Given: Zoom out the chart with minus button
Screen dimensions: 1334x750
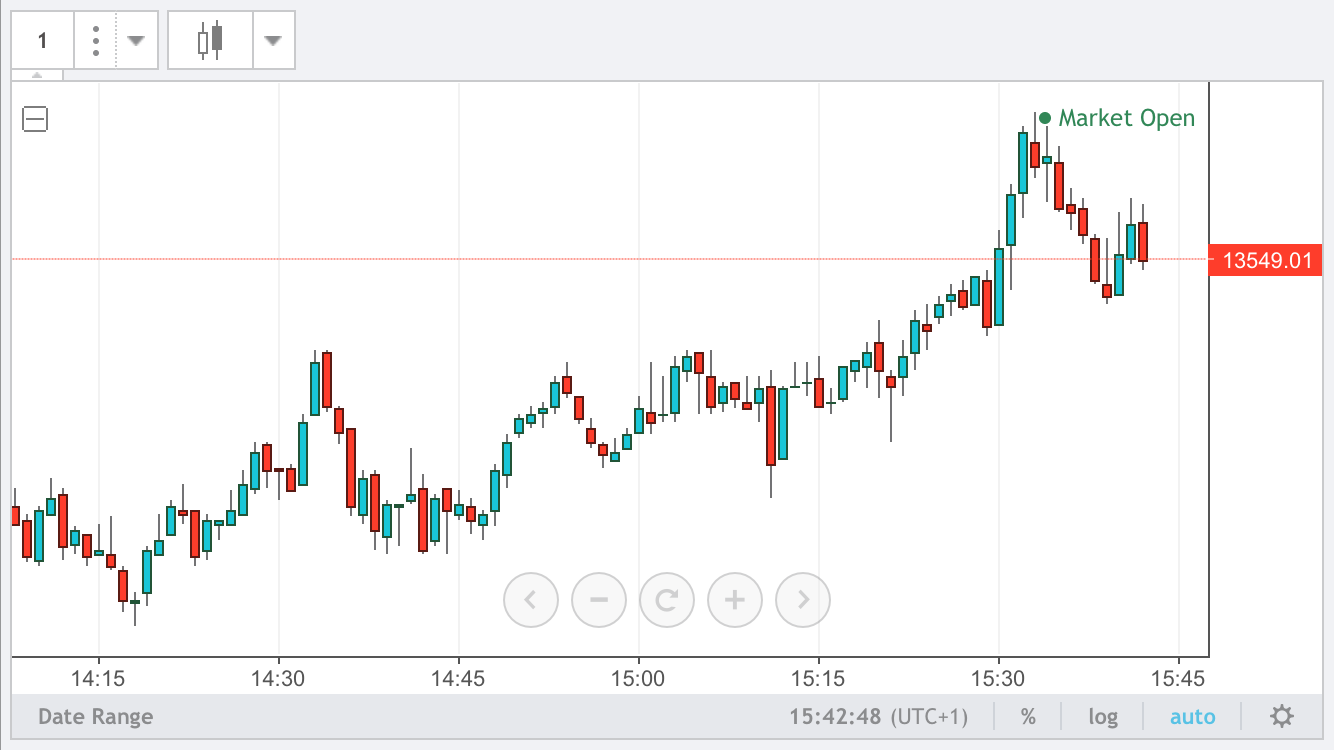Looking at the screenshot, I should click(x=599, y=600).
